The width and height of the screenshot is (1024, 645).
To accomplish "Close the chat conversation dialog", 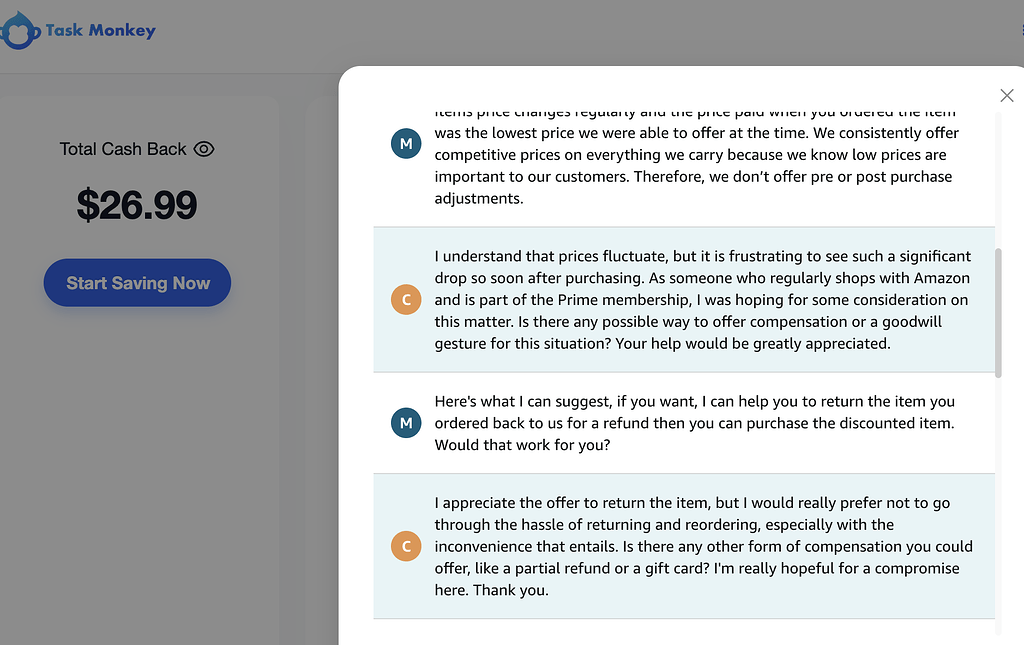I will pyautogui.click(x=1007, y=95).
